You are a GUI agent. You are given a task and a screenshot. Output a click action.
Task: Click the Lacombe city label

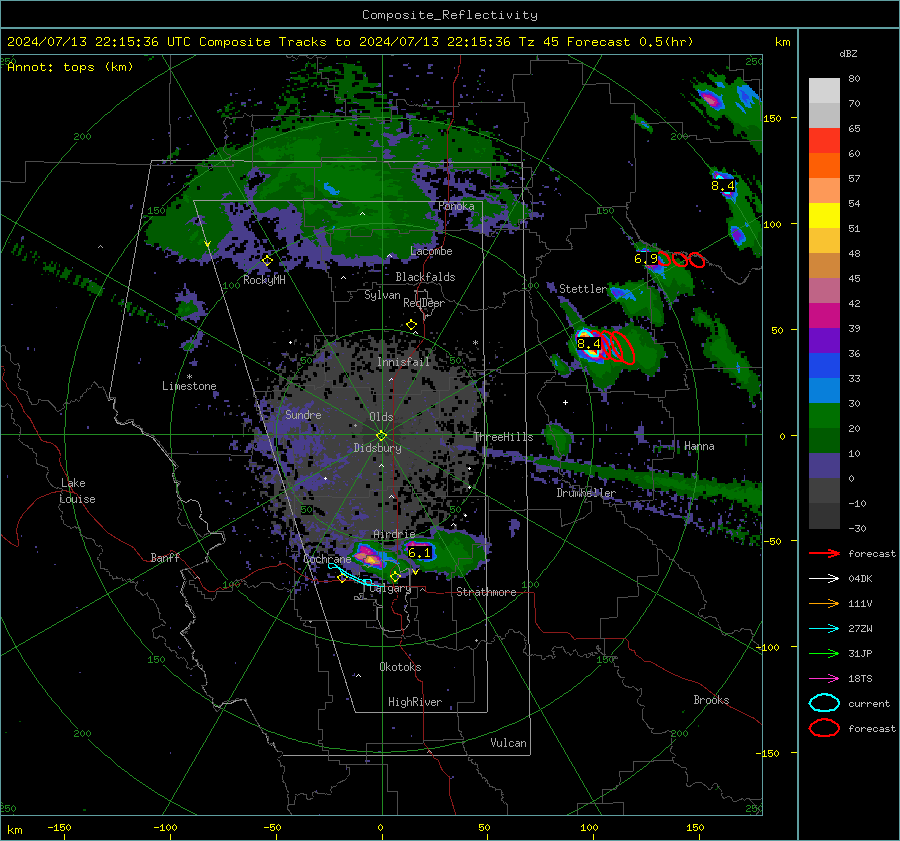(x=431, y=251)
